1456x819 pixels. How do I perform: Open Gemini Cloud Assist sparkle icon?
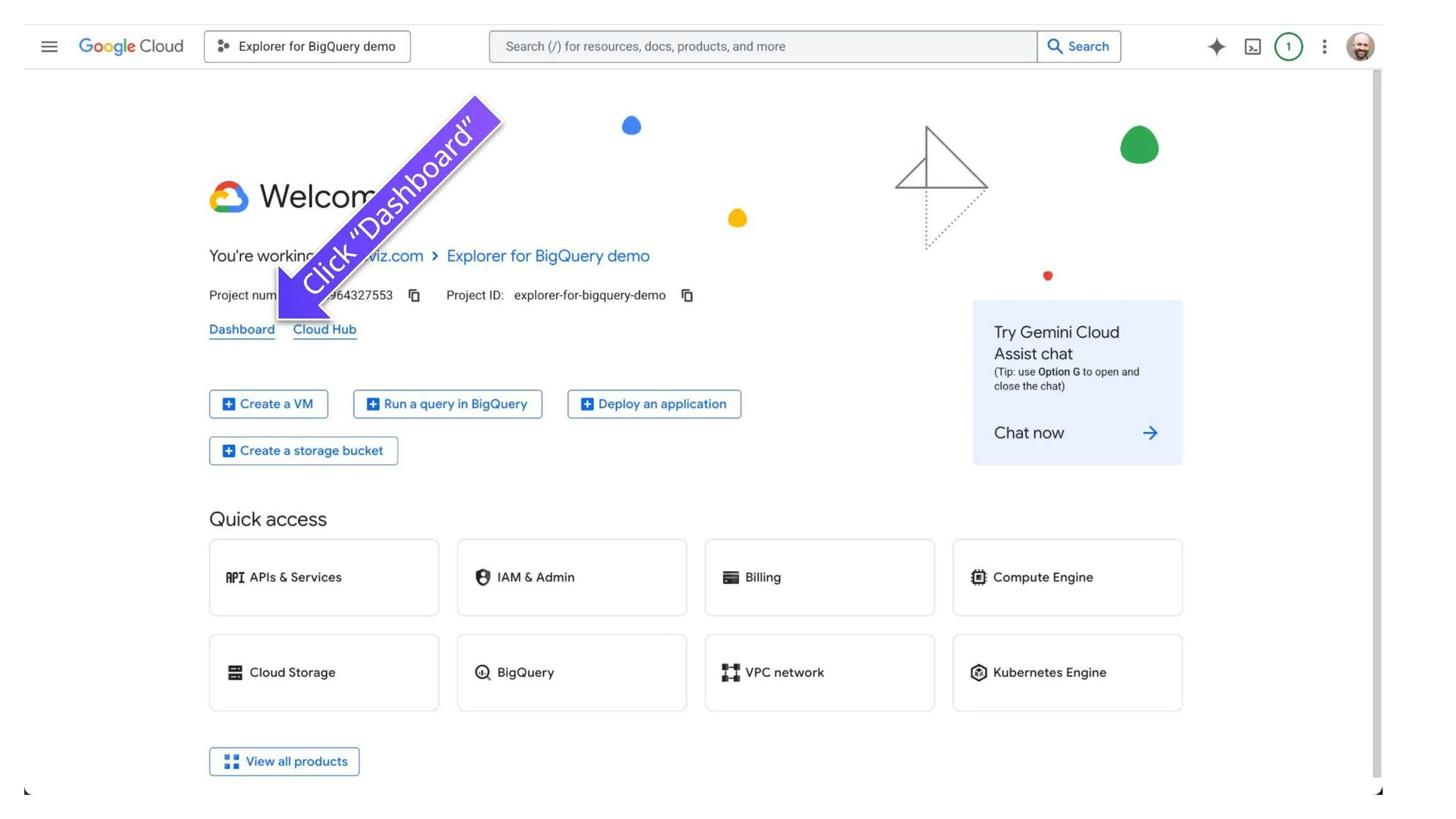[x=1216, y=47]
